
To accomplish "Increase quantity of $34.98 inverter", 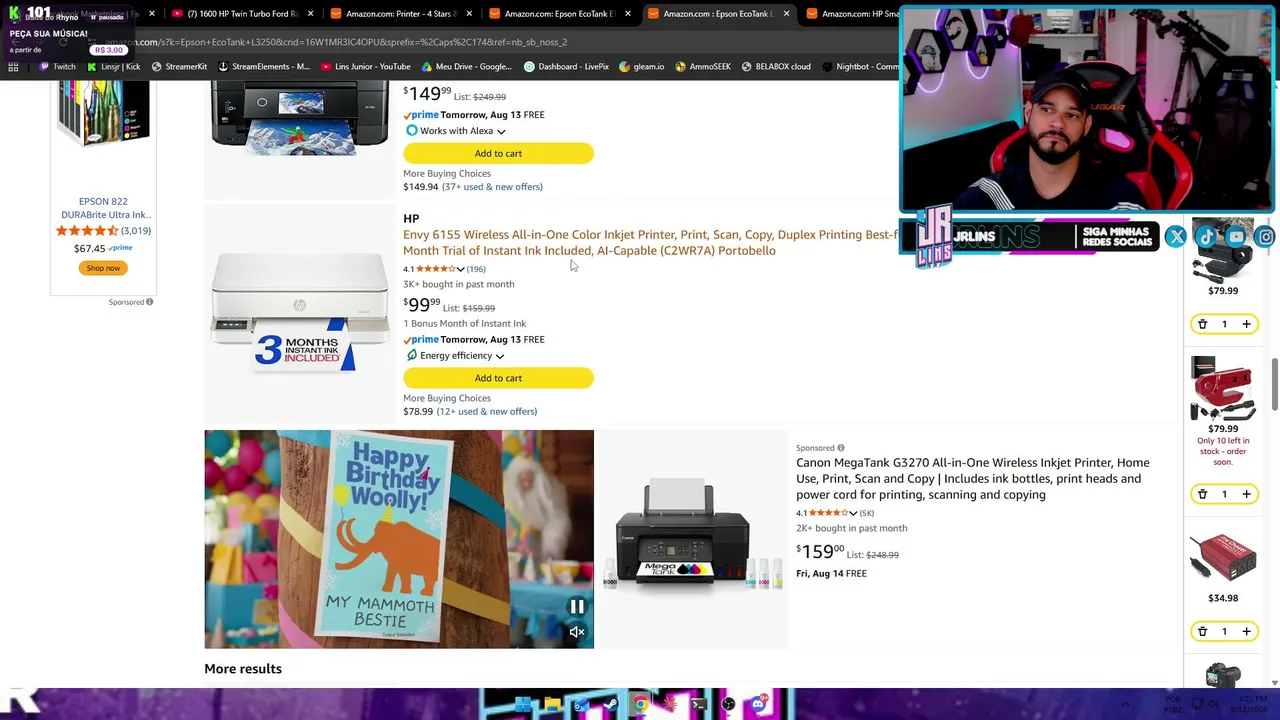I will [1246, 631].
